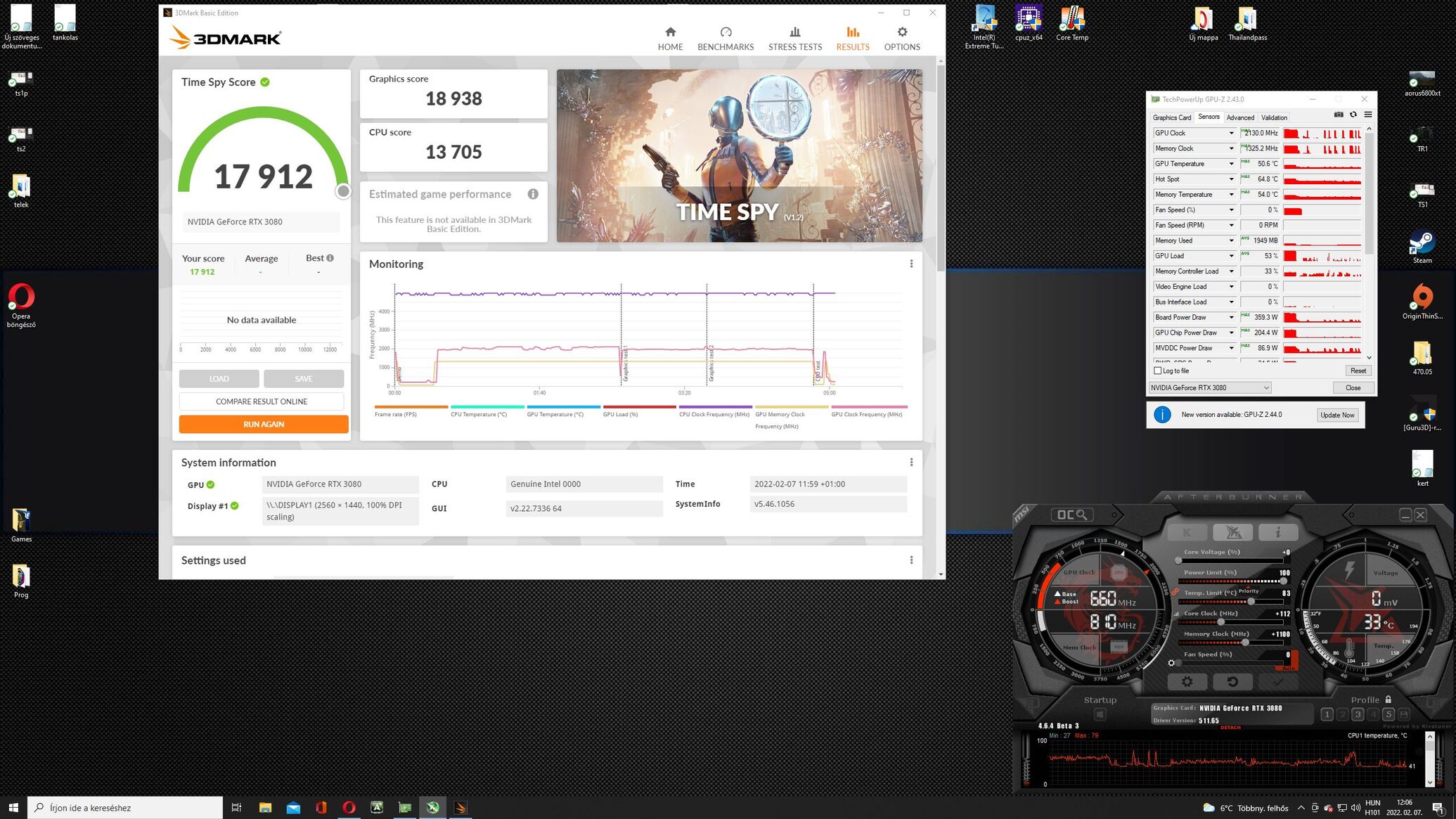Switch to GPU-Z Advanced tab
The image size is (1456, 819).
(x=1240, y=117)
